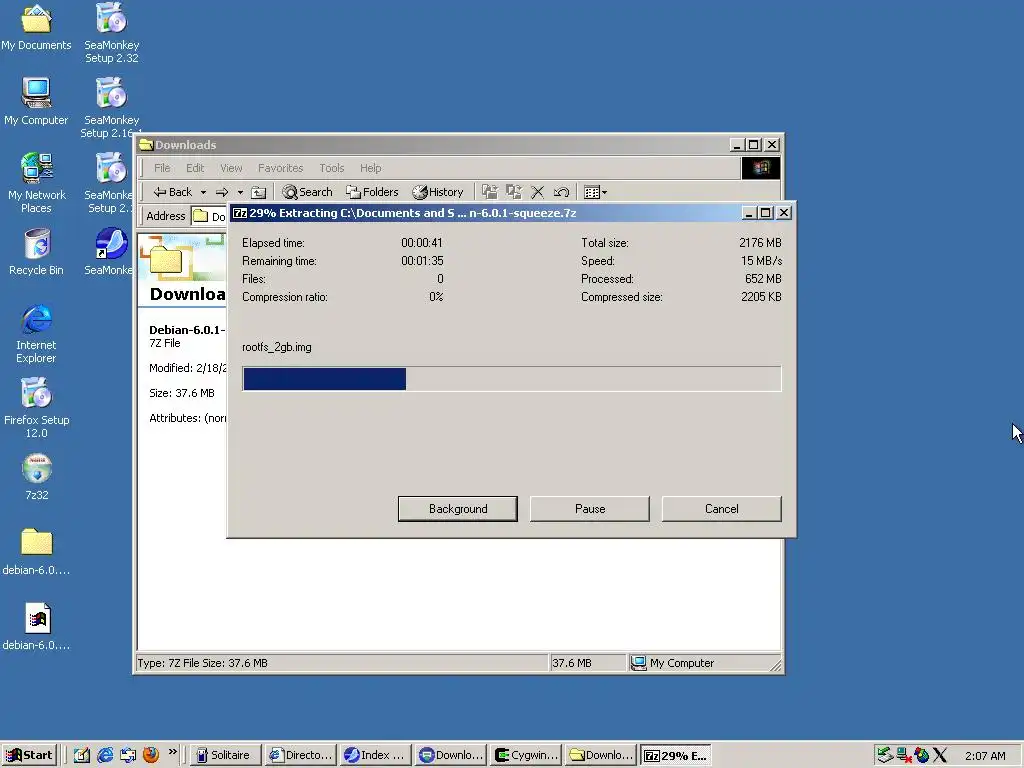
Task: Switch to the 29% E... 7-Zip taskbar button
Action: [676, 755]
